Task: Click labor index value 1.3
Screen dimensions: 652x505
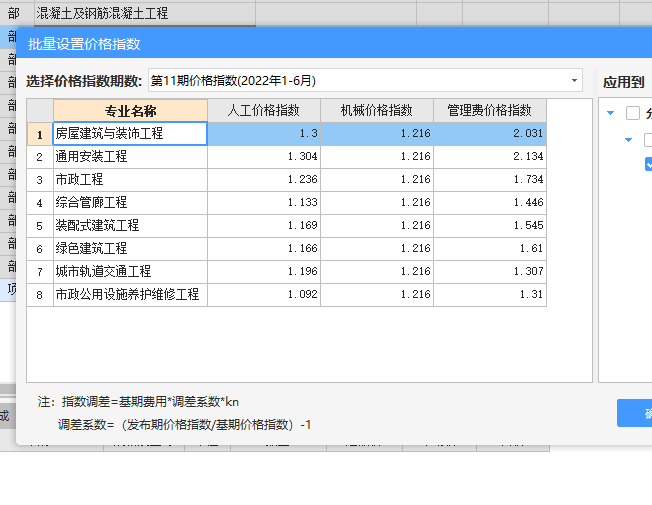Action: [264, 134]
